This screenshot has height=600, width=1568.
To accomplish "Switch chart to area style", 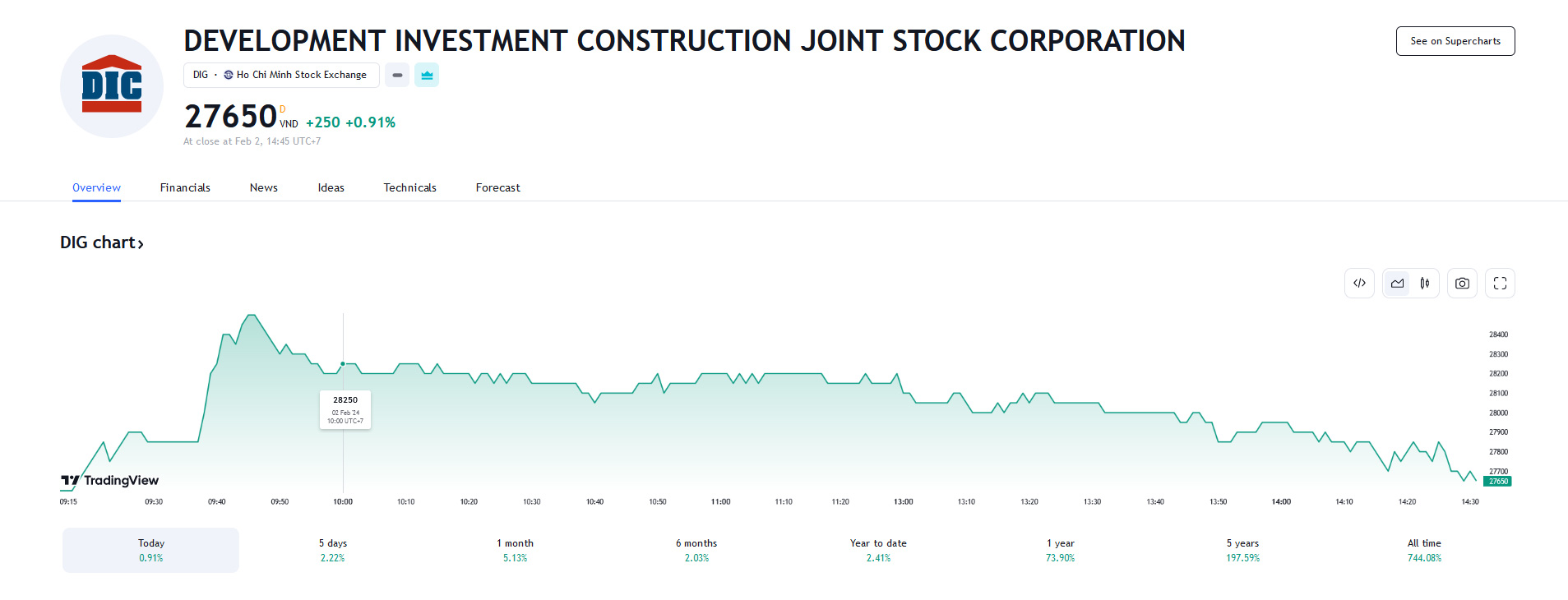I will point(1397,284).
